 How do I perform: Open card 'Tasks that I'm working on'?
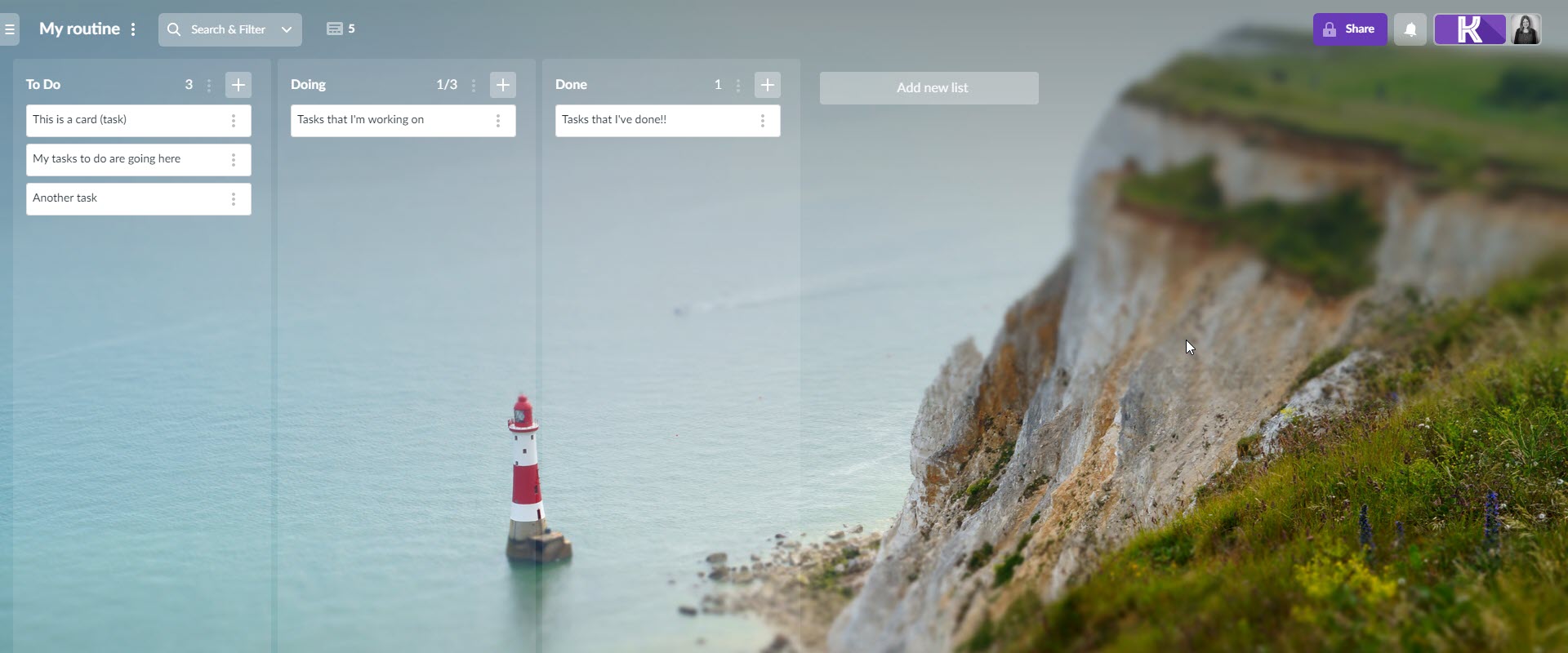click(x=403, y=121)
